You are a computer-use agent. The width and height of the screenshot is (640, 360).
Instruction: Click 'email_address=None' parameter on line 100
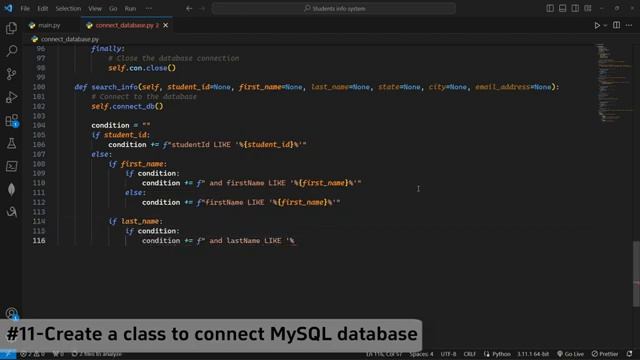coord(513,87)
